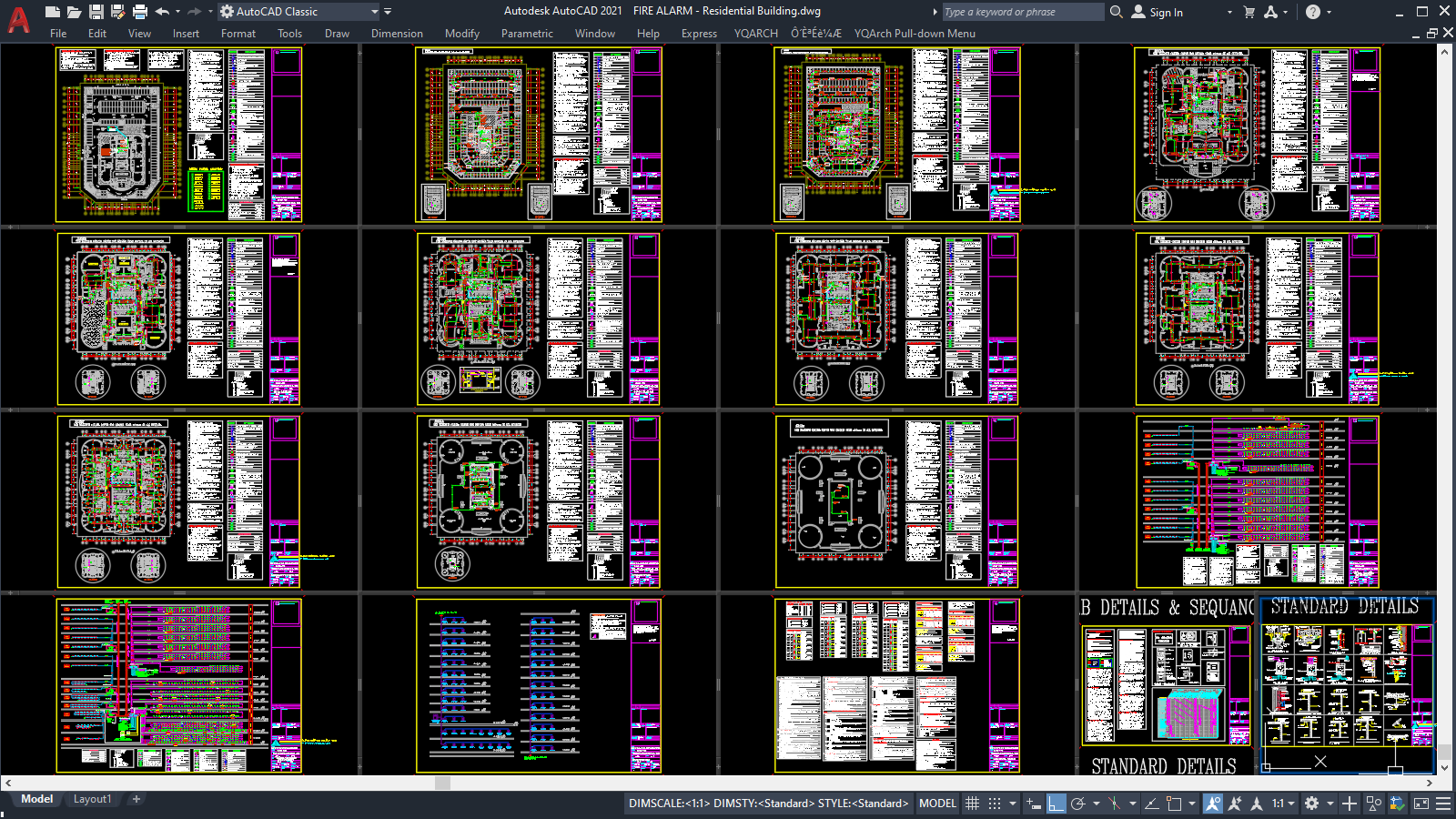
Task: Activate Clean Screen with the hamburger icon
Action: tap(1442, 803)
